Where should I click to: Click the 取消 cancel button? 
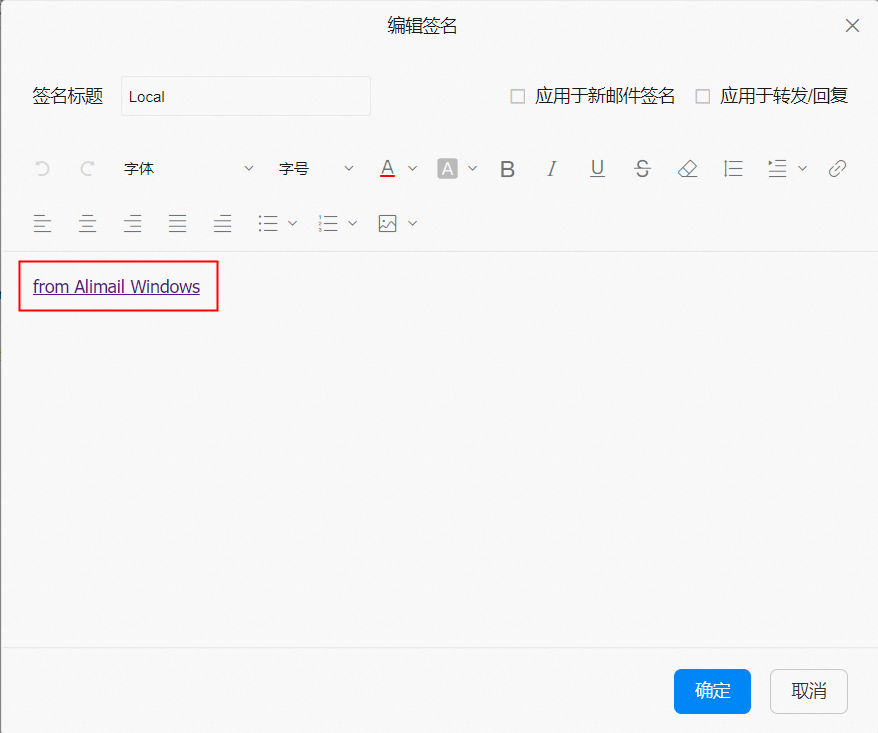point(808,691)
